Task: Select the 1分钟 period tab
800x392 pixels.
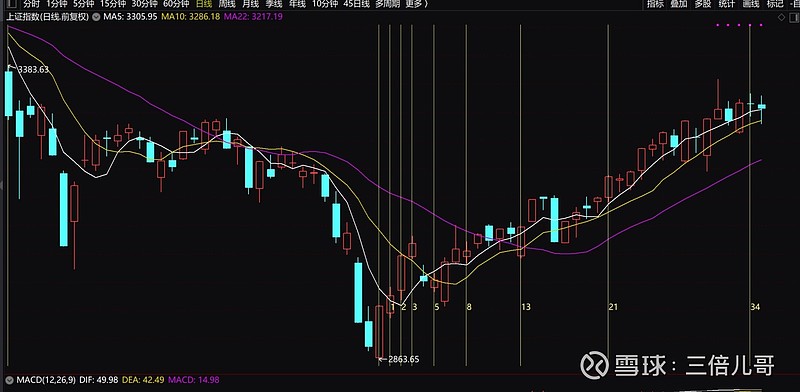Action: coord(57,4)
